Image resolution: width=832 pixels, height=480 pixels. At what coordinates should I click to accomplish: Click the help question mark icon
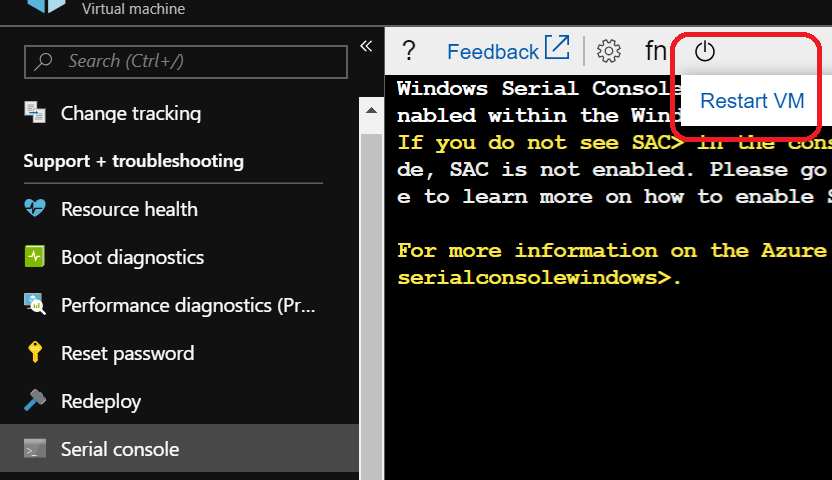[408, 51]
